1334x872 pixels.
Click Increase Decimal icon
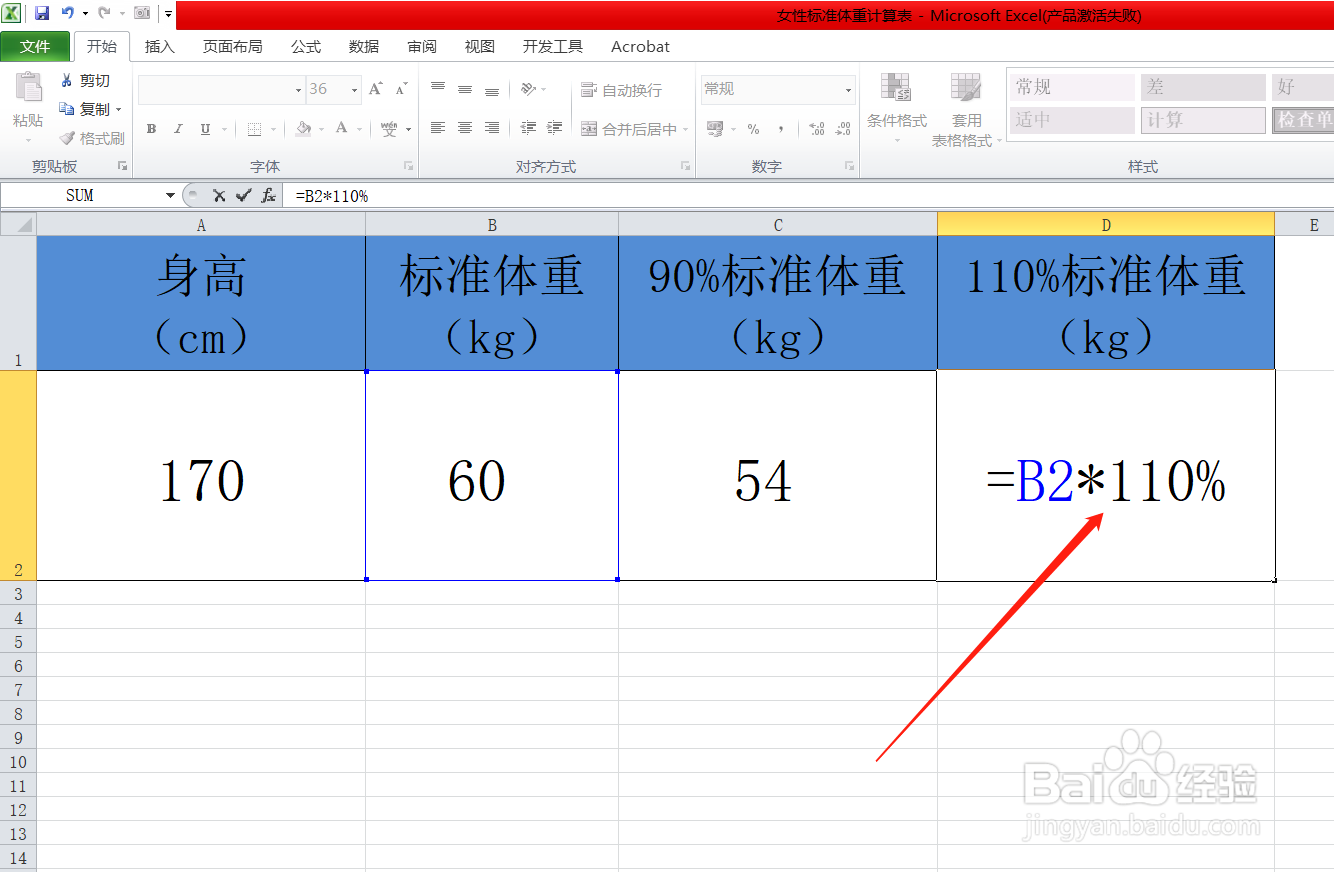click(x=817, y=129)
